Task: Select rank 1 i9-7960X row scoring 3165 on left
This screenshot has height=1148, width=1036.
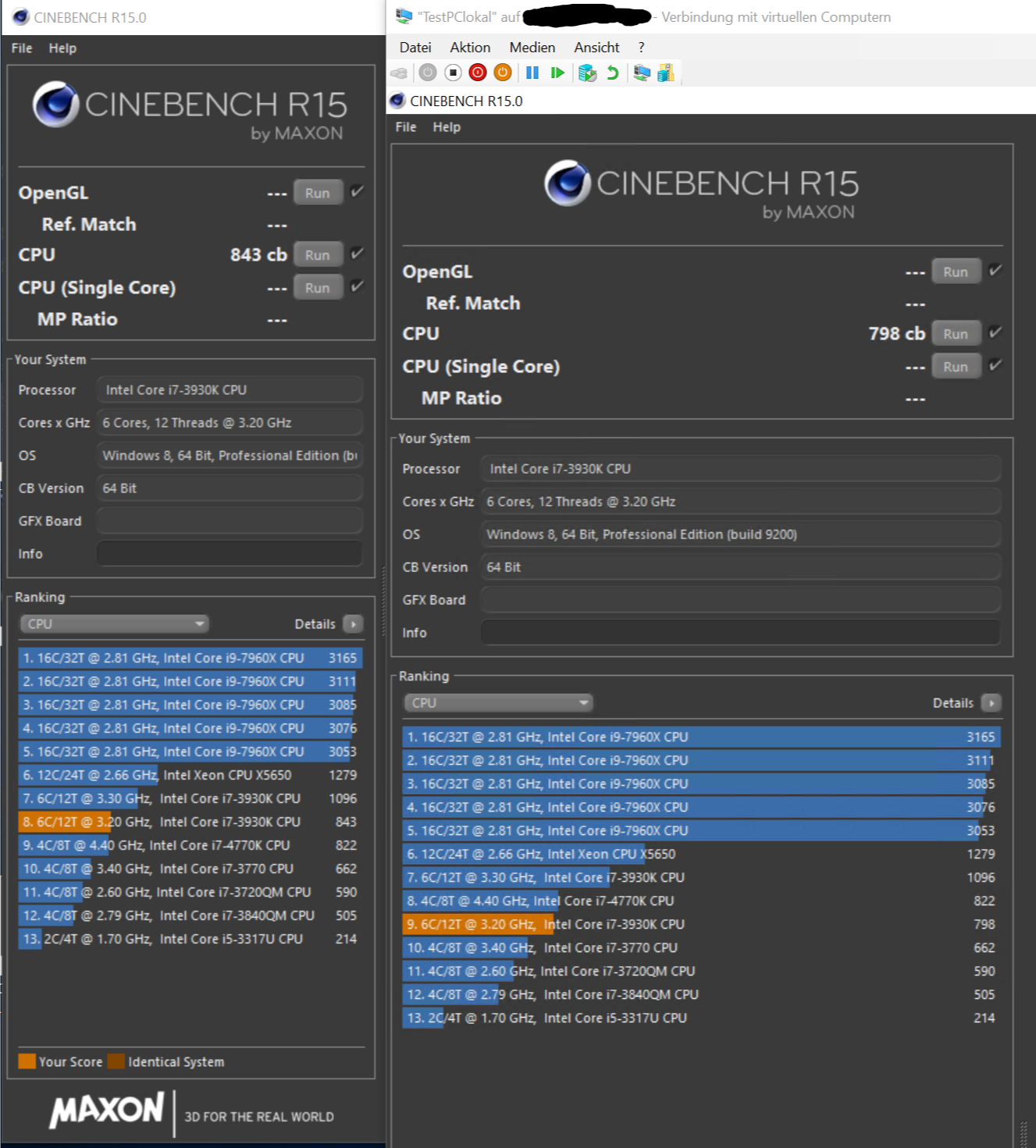Action: (x=190, y=658)
